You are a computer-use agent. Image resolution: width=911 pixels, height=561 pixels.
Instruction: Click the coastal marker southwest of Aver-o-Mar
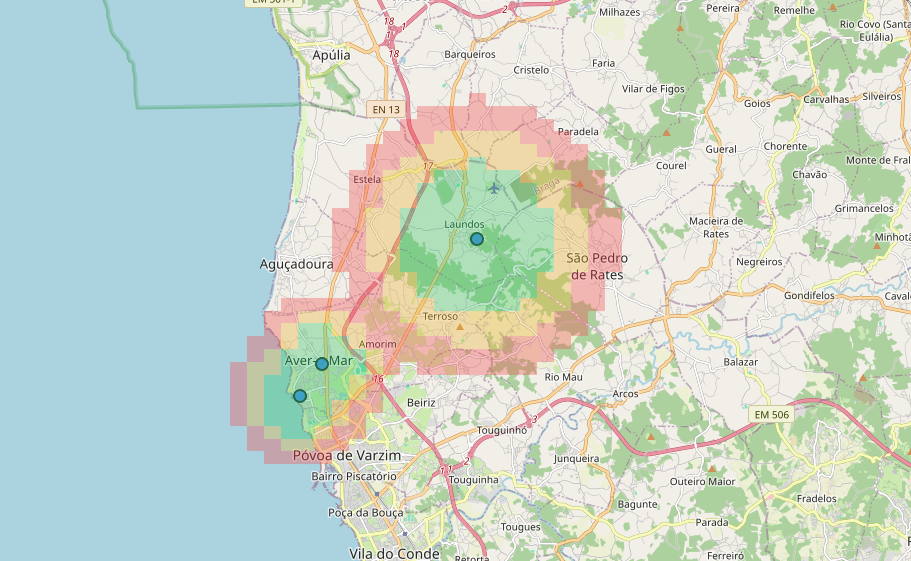click(300, 396)
